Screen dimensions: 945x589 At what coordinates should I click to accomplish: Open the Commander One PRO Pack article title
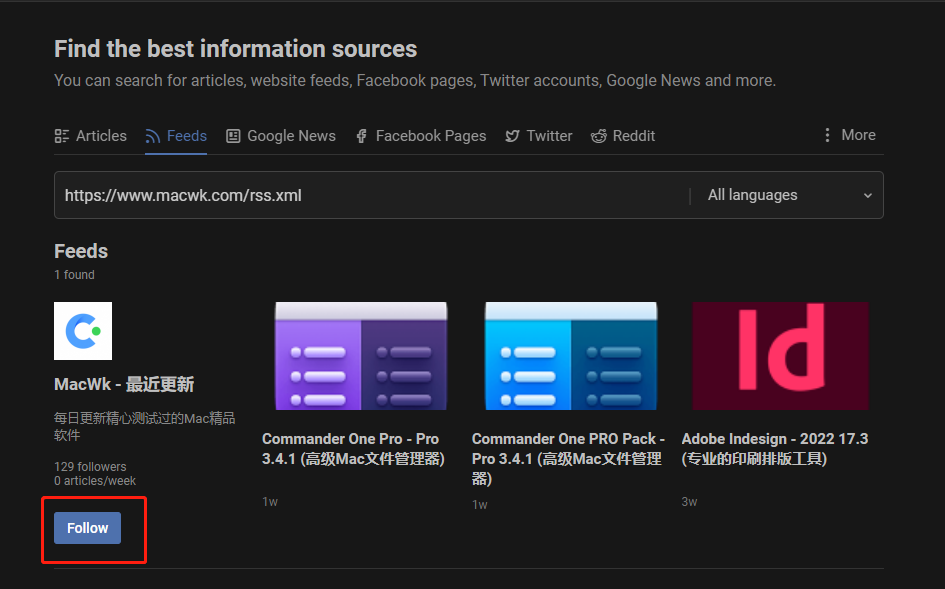[x=568, y=458]
